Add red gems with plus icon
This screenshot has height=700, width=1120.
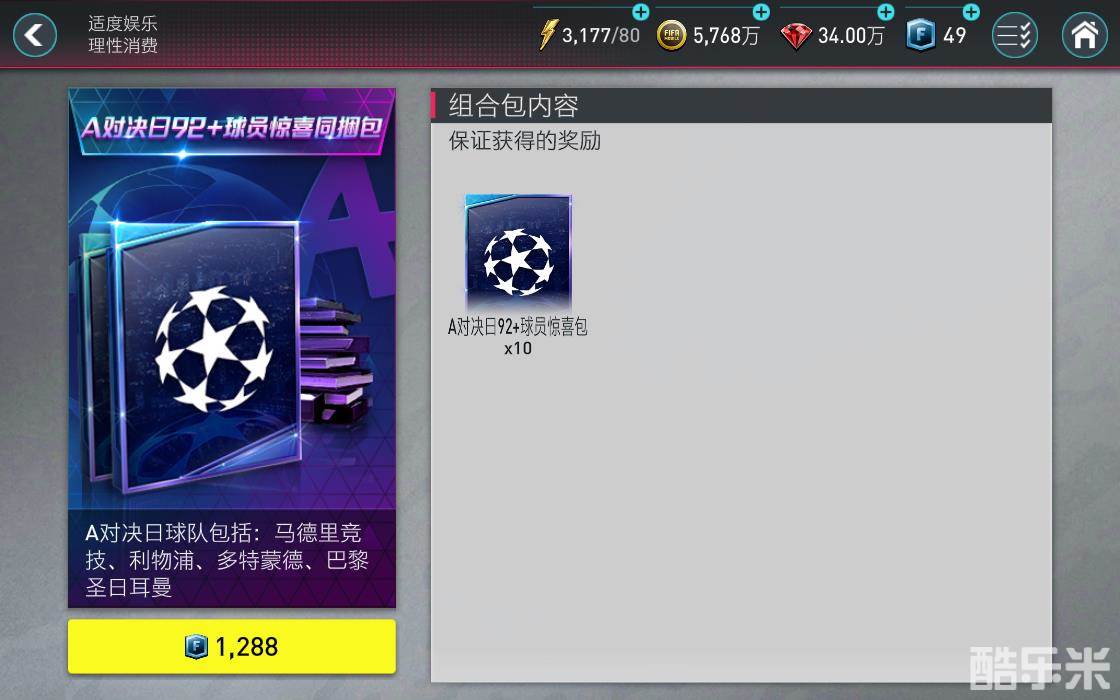tap(886, 11)
